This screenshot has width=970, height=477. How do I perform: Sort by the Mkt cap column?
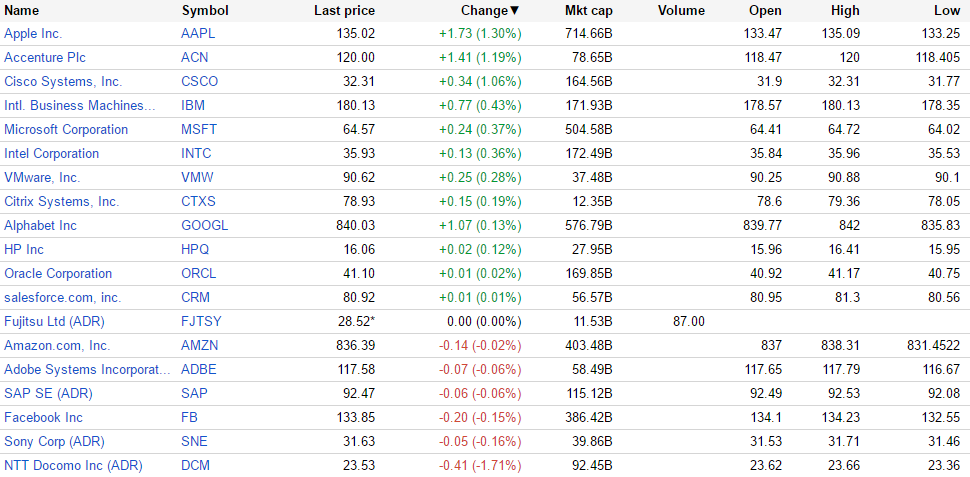point(588,11)
